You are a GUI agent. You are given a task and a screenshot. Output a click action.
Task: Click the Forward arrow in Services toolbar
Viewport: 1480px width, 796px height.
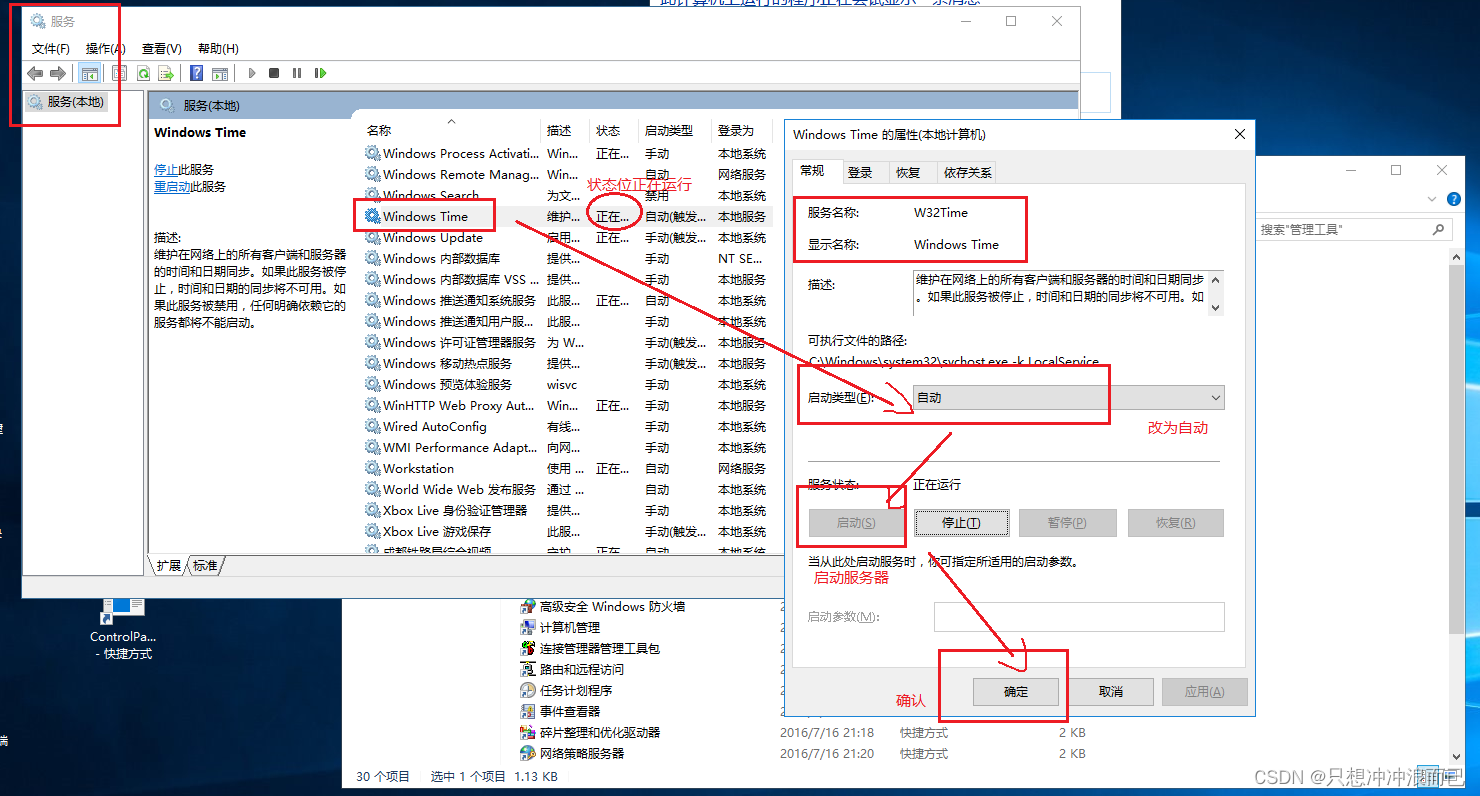58,73
